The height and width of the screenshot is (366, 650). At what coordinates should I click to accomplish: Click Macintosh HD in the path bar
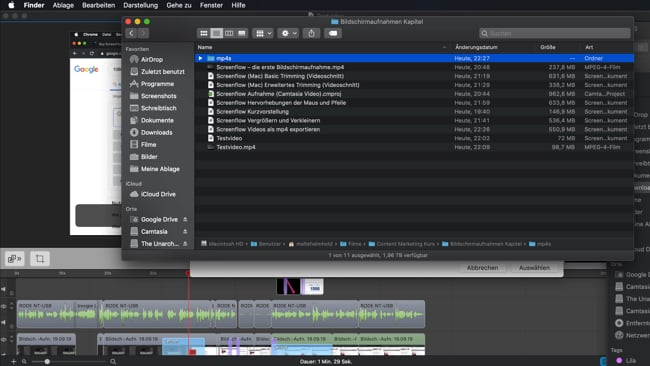(222, 244)
